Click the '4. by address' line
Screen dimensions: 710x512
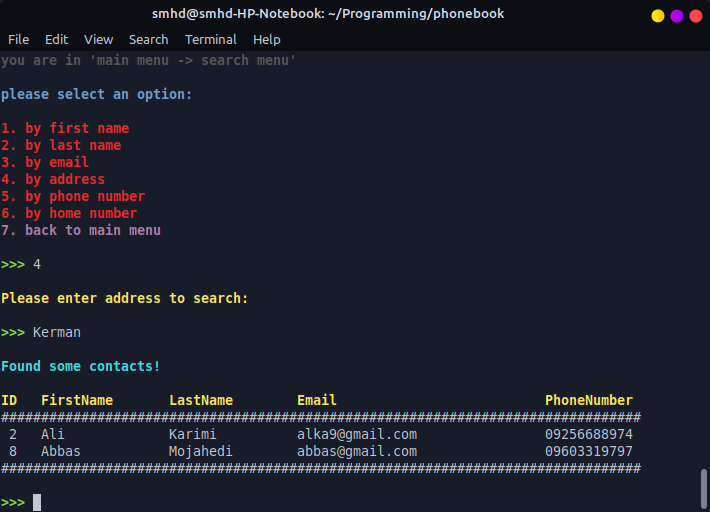click(x=53, y=179)
